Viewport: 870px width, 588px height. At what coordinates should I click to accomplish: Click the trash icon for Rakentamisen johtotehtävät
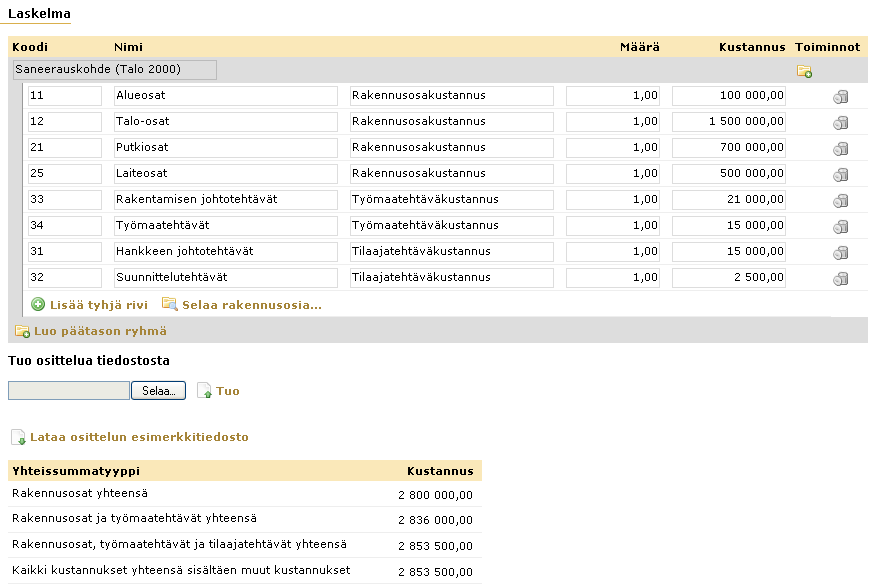tap(841, 201)
